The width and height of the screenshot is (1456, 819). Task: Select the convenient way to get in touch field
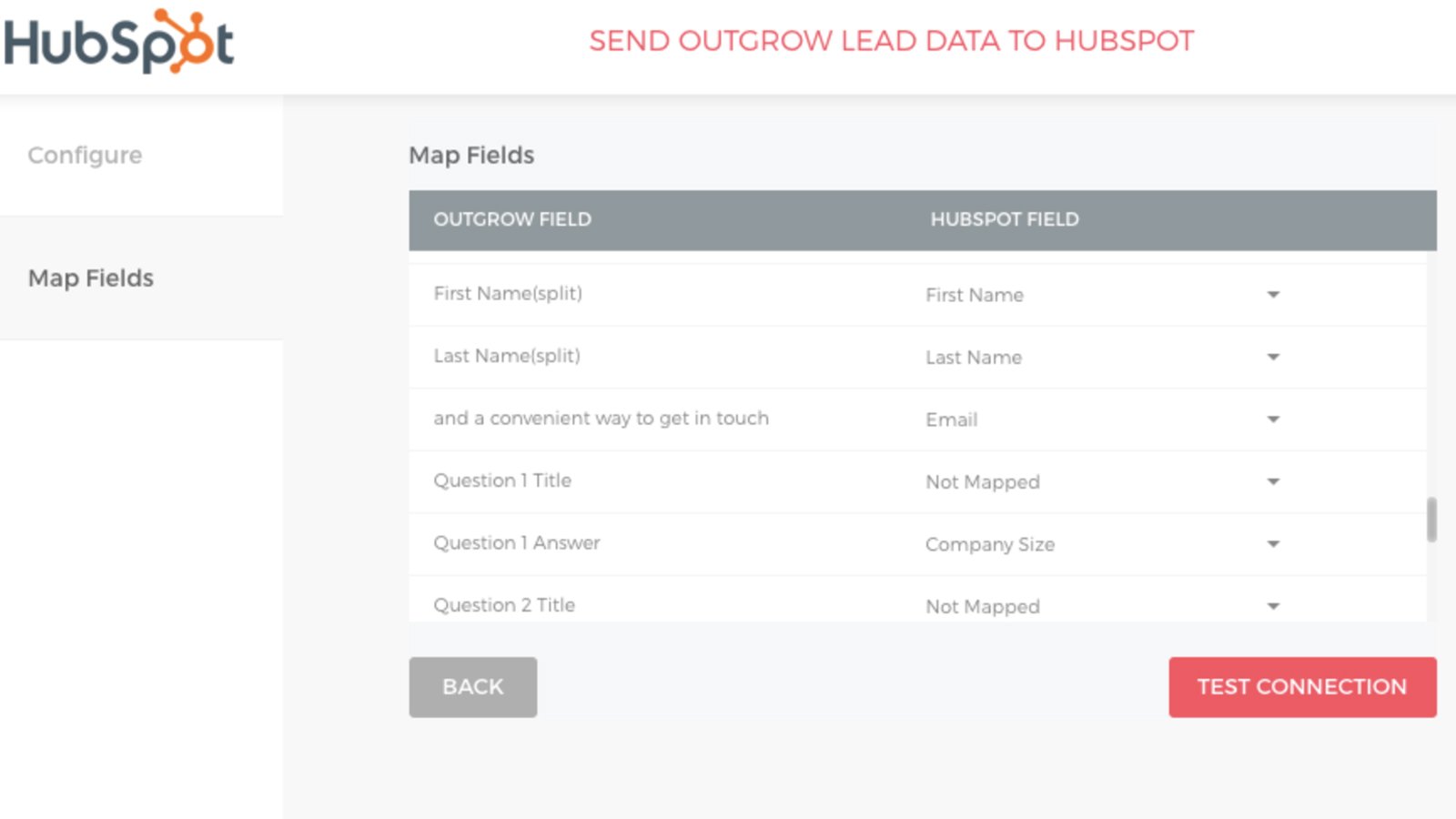pos(602,418)
